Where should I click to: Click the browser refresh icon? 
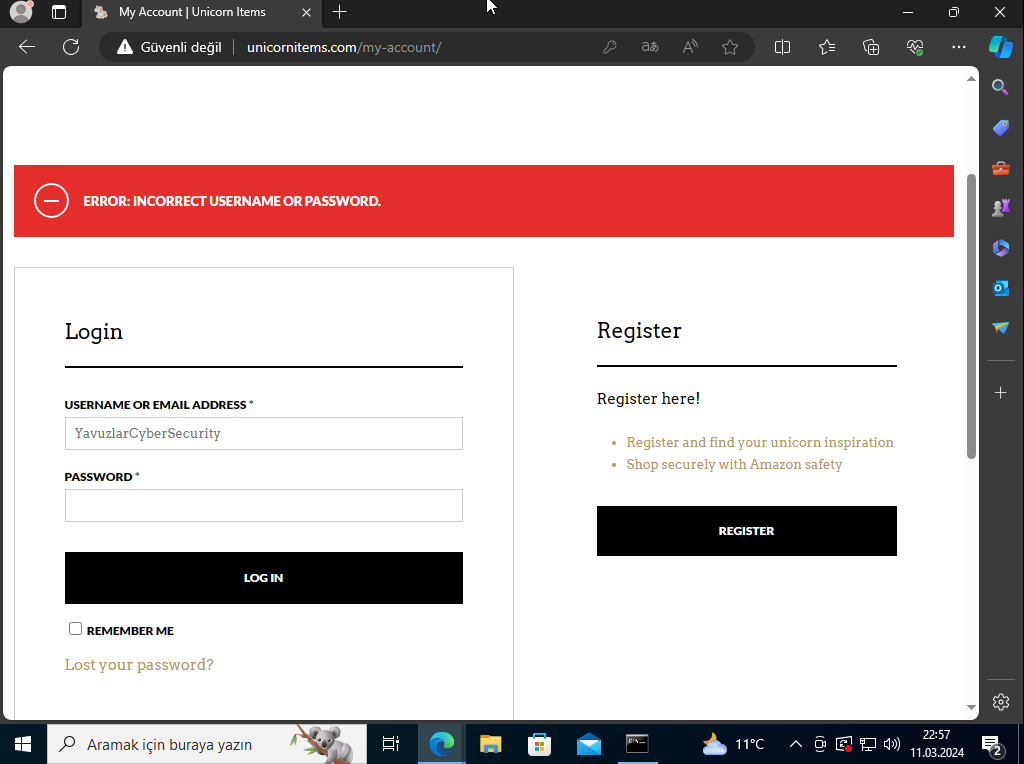click(71, 47)
